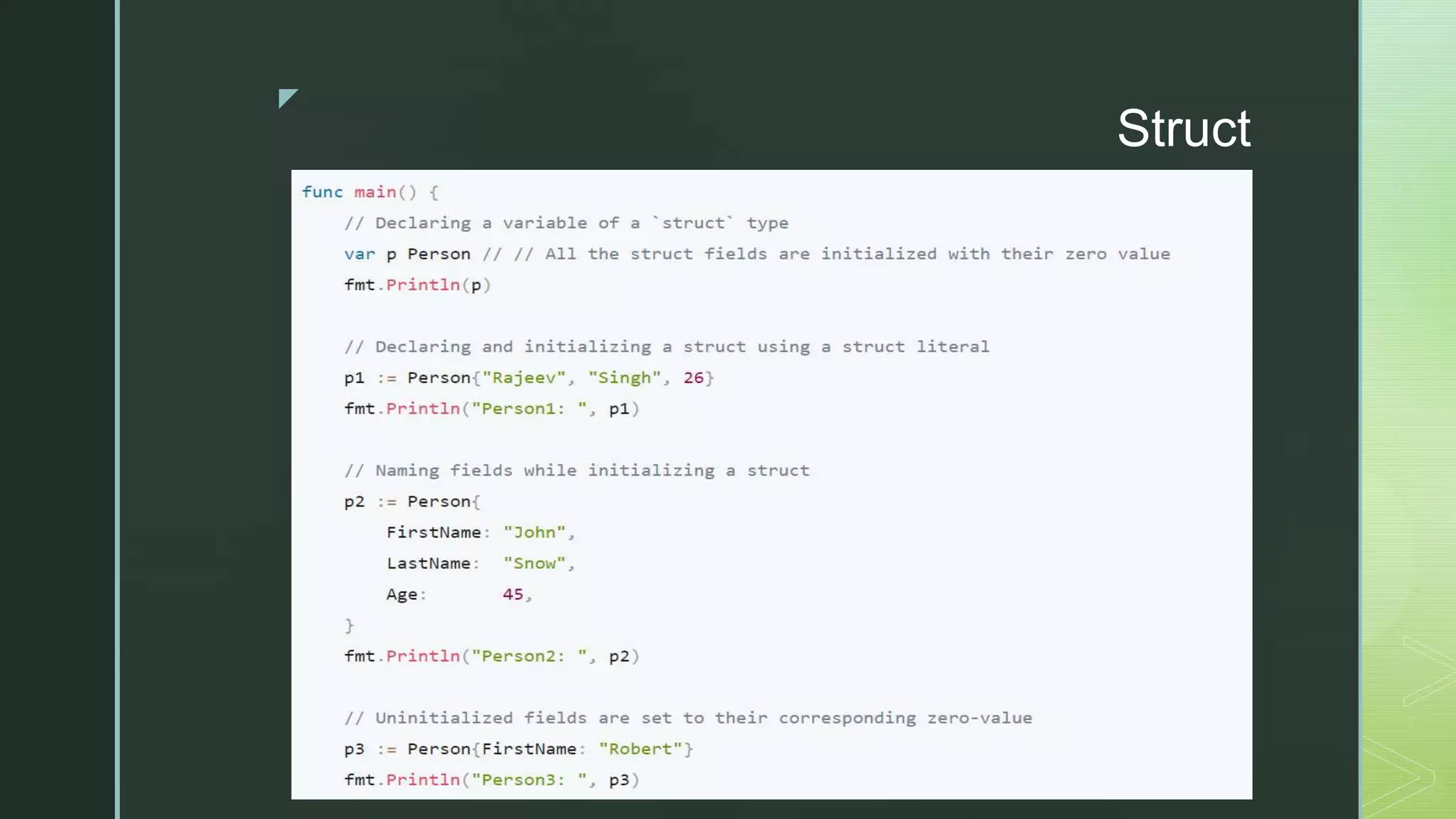Click the "Rajeev" string literal
The width and height of the screenshot is (1456, 819).
[x=524, y=378]
